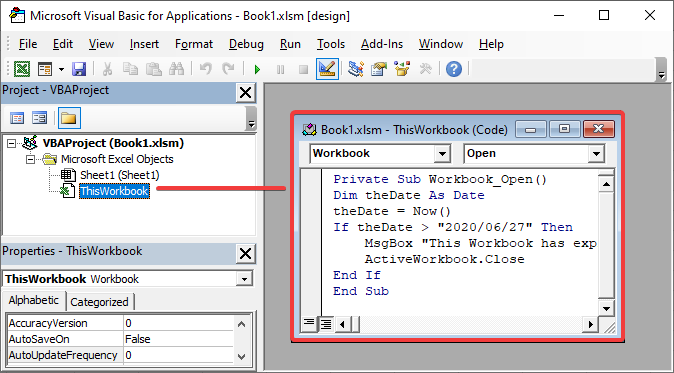Open the Add-Ins menu

click(382, 44)
